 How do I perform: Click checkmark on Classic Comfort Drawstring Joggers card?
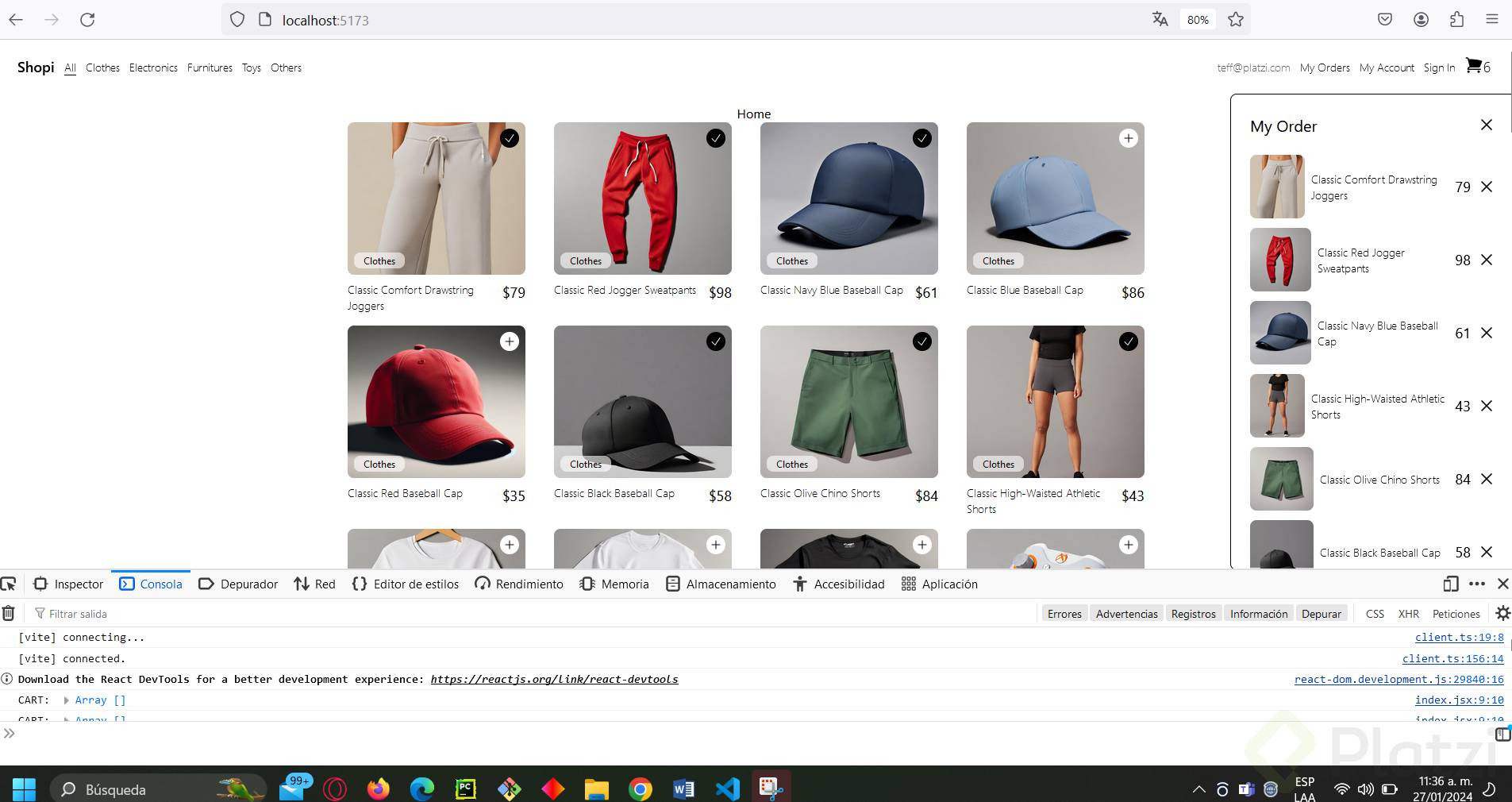[510, 138]
